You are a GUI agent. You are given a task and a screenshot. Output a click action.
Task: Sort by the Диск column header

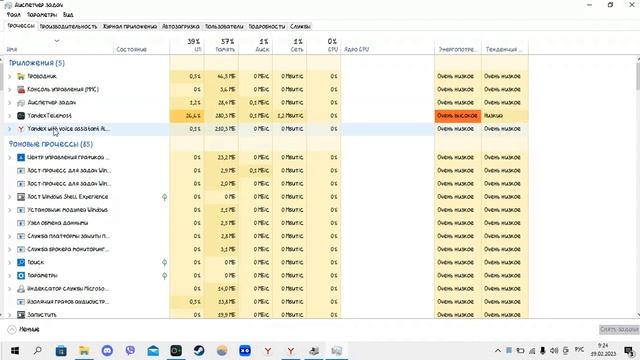pyautogui.click(x=255, y=45)
